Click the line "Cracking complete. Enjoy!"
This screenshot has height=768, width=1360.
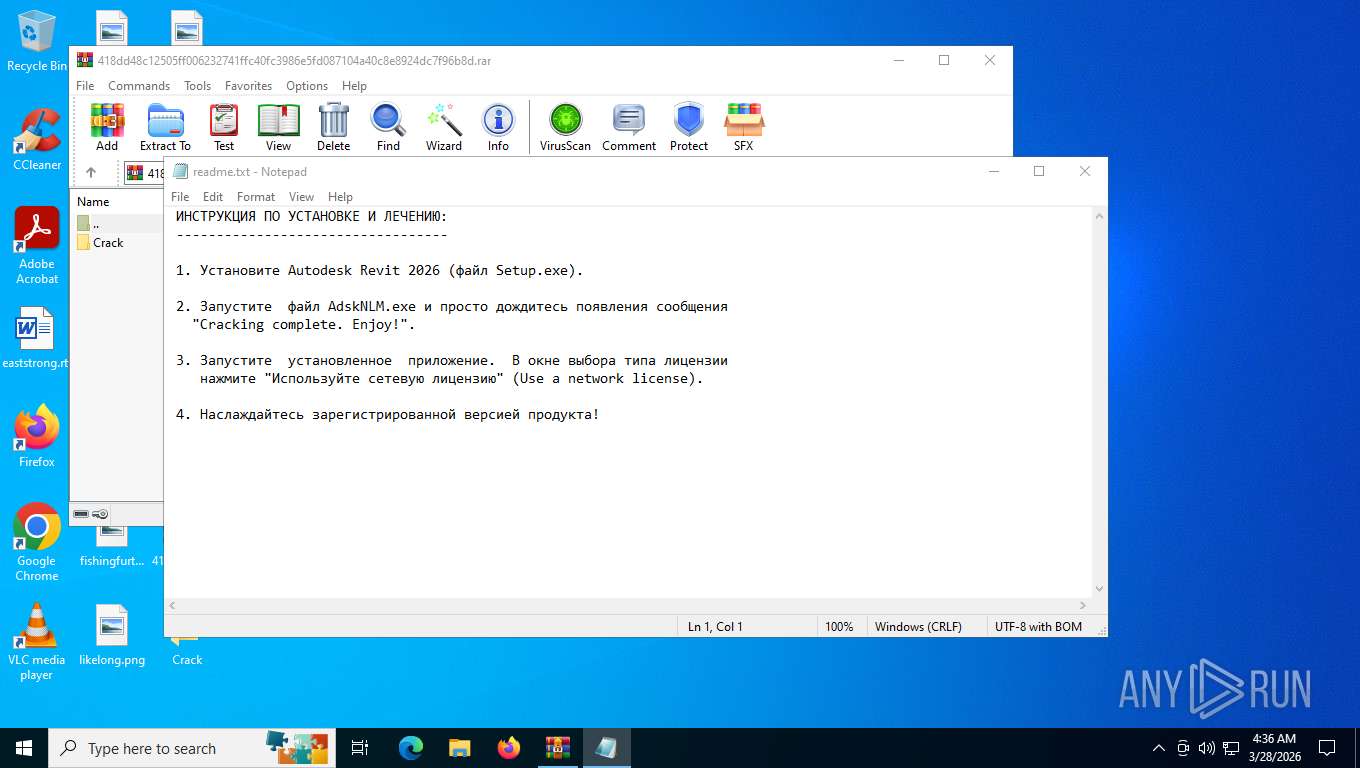tap(303, 325)
